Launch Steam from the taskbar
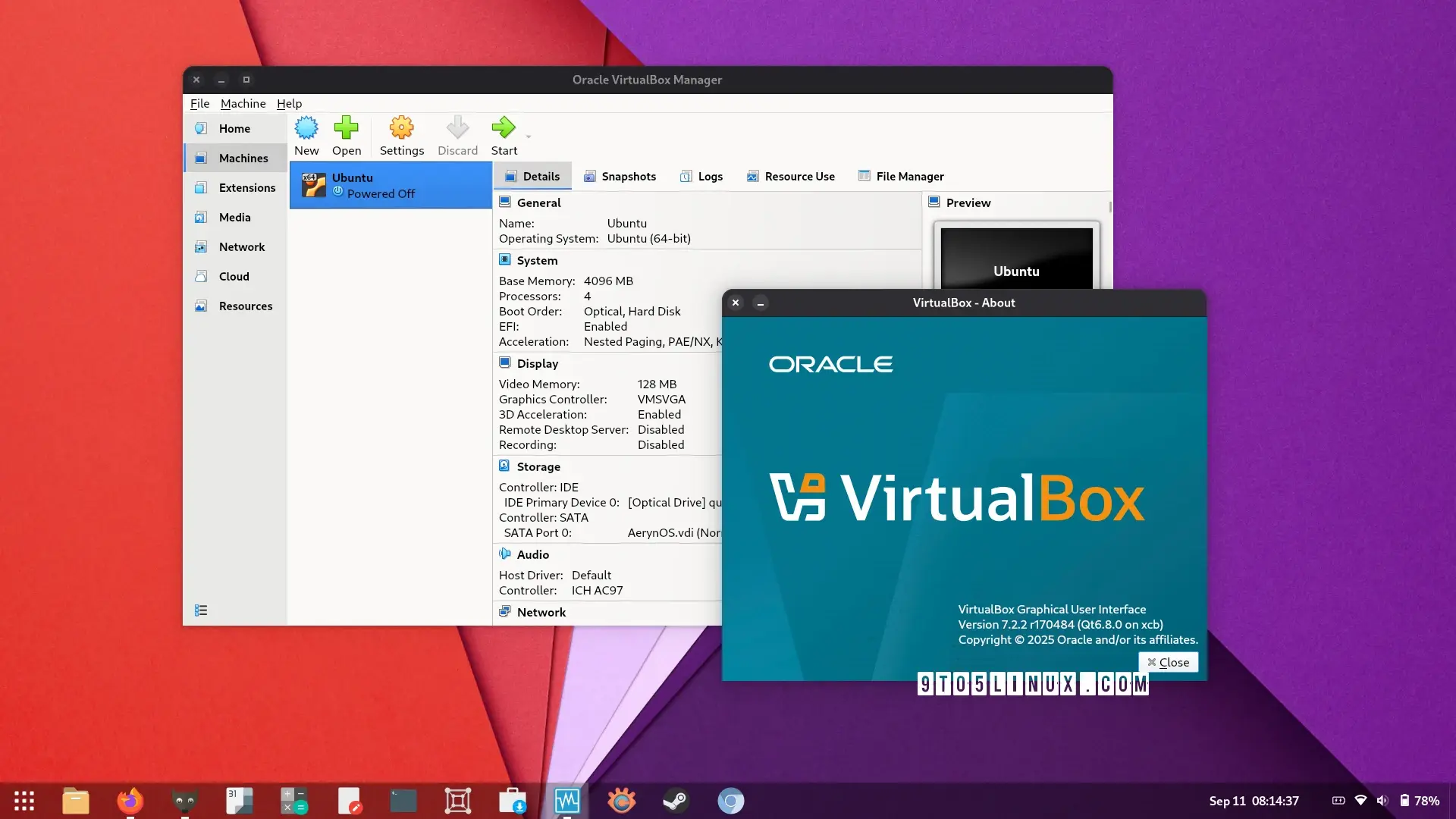The width and height of the screenshot is (1456, 819). (x=675, y=801)
